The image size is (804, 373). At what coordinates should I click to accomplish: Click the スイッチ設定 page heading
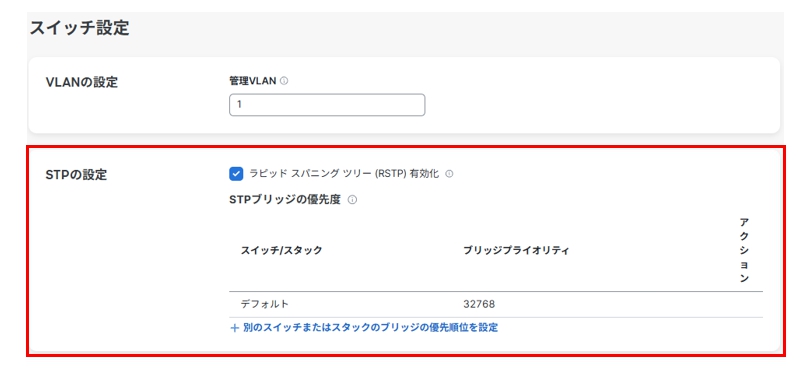point(79,28)
